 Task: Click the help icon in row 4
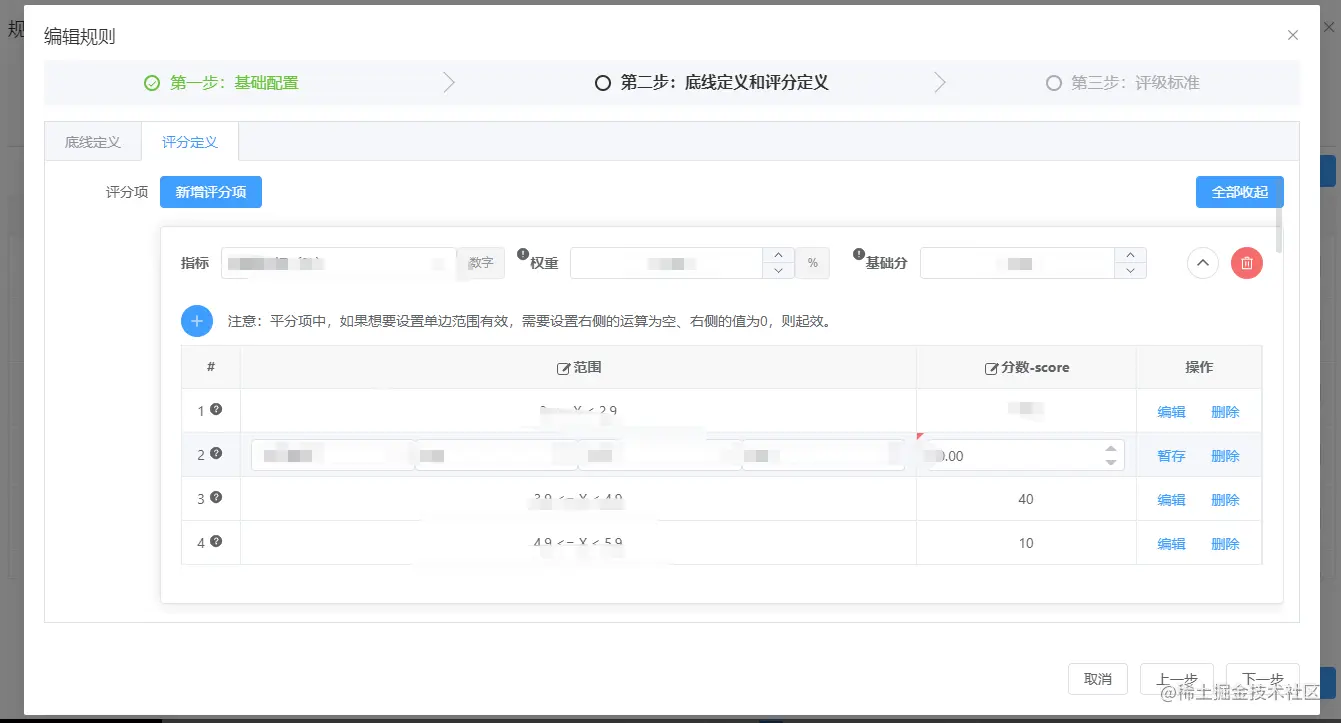click(x=216, y=541)
